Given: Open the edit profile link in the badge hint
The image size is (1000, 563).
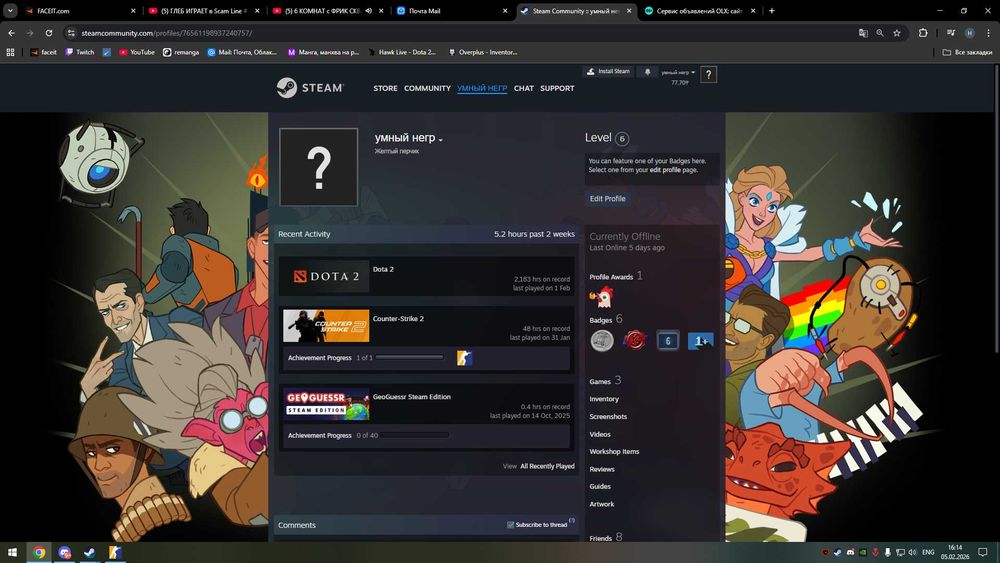Looking at the screenshot, I should [x=665, y=170].
